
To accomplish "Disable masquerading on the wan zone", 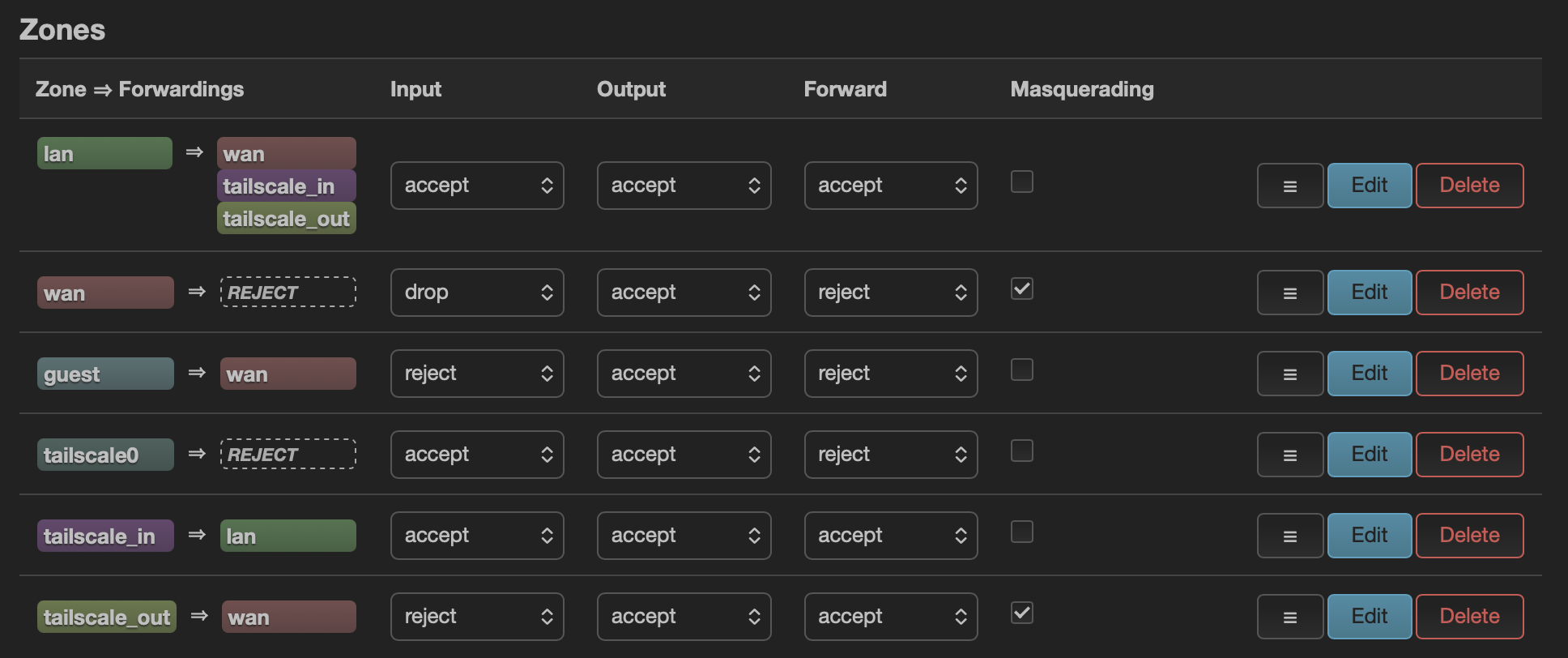I will point(1021,288).
